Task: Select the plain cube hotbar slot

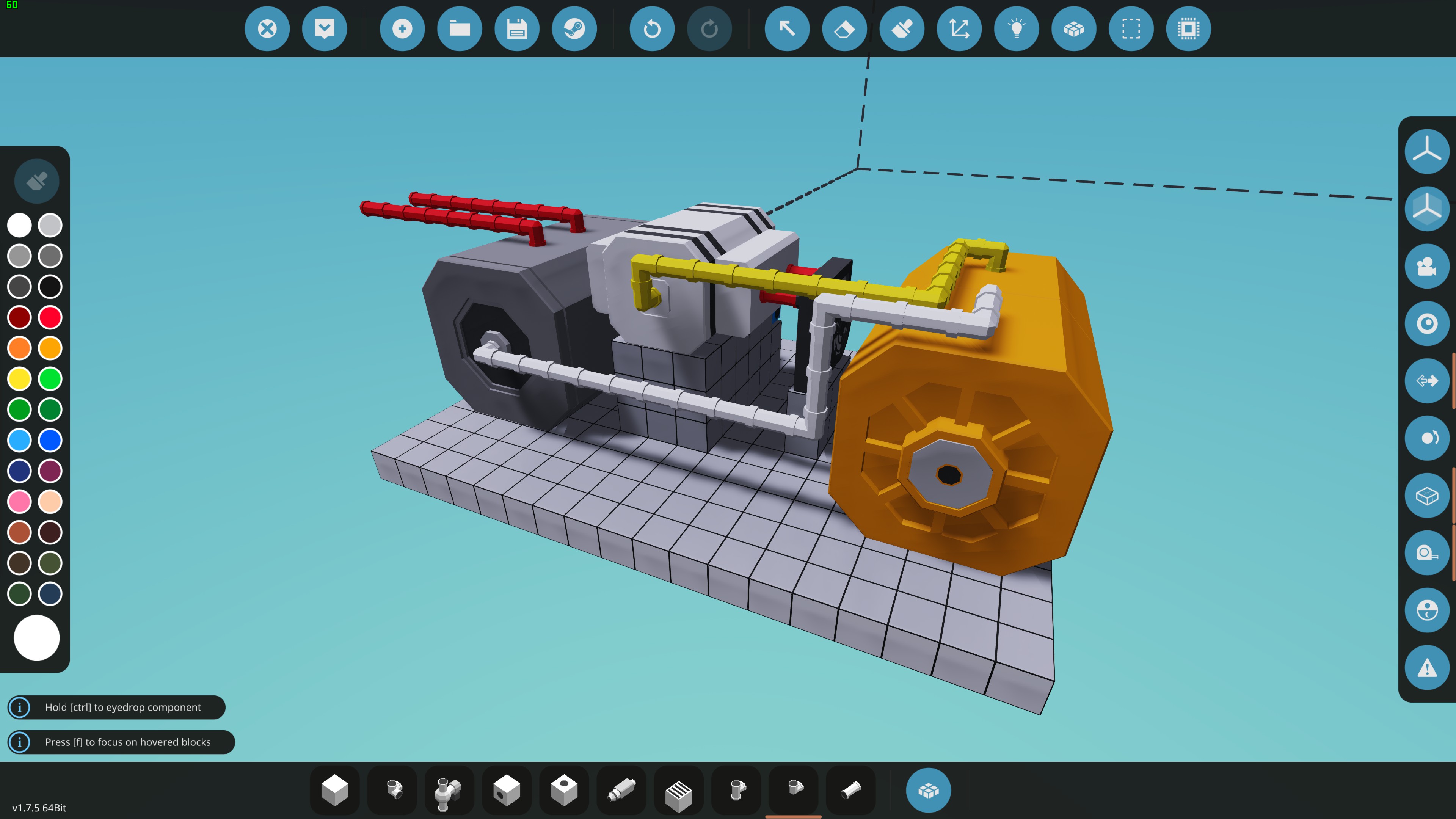Action: [x=334, y=790]
